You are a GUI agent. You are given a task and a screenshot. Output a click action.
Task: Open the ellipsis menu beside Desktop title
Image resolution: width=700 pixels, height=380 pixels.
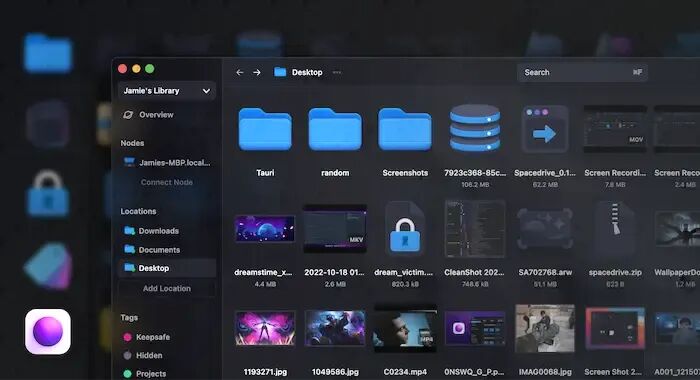point(337,72)
